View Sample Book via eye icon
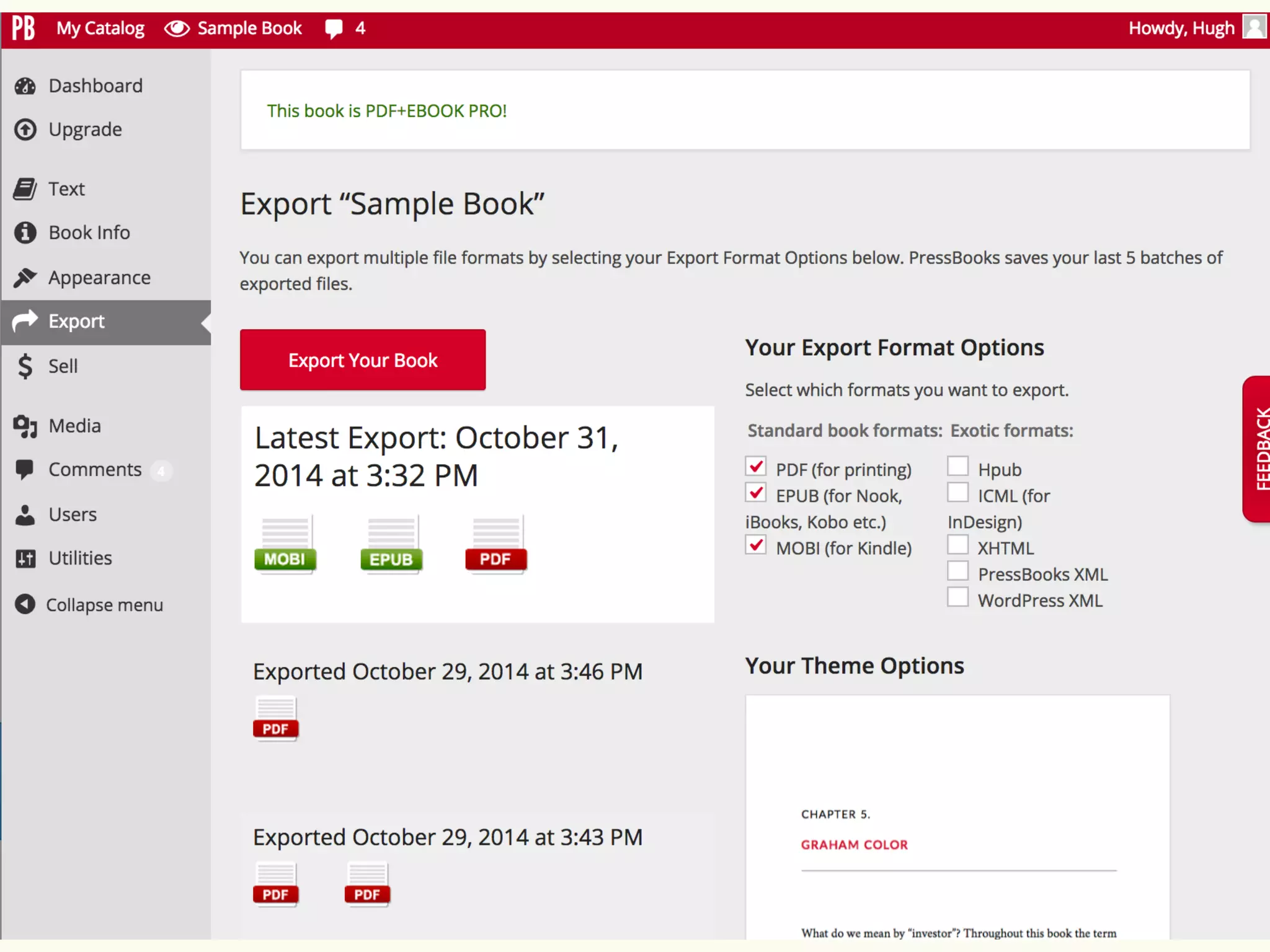The width and height of the screenshot is (1270, 952). [x=177, y=29]
